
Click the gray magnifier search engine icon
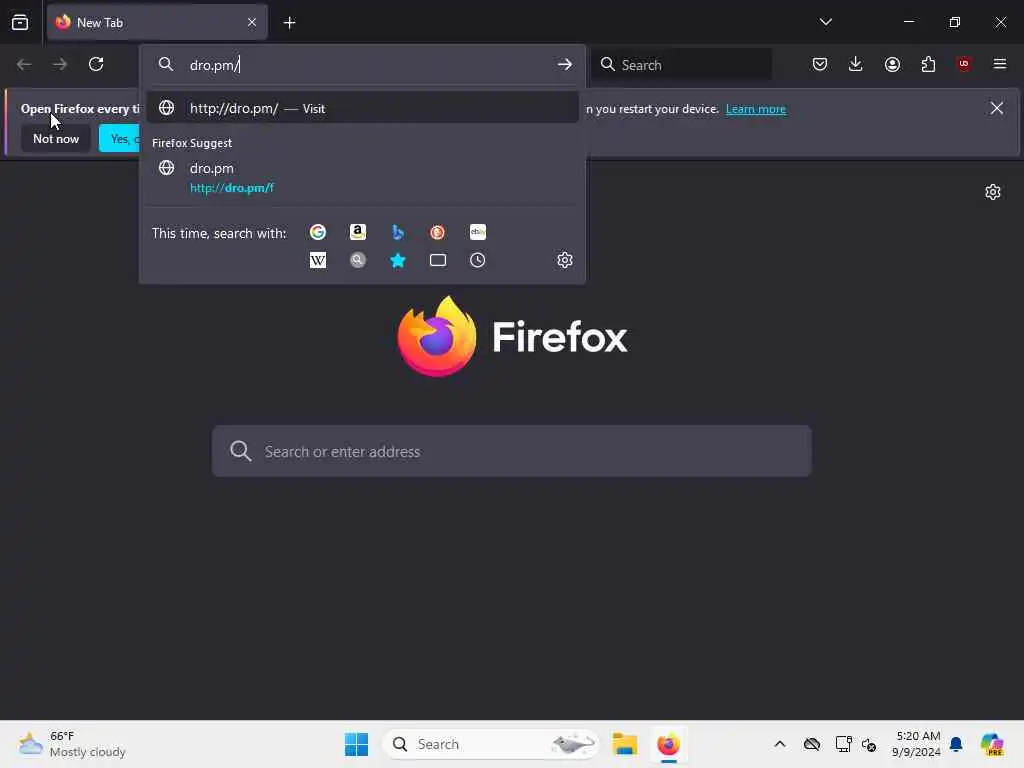358,260
